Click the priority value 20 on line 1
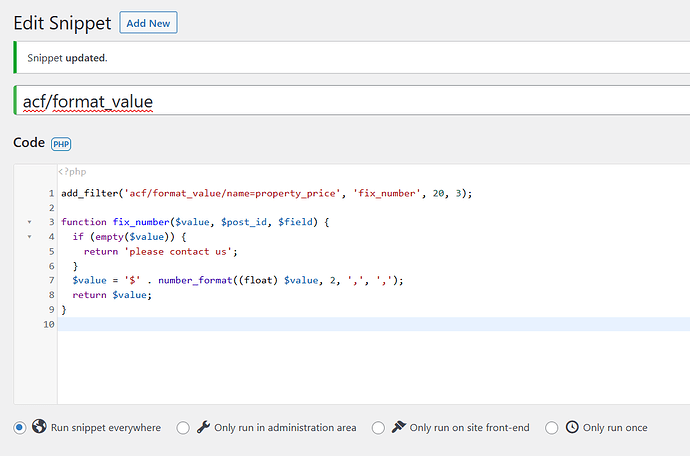Viewport: 690px width, 456px height. click(x=438, y=193)
